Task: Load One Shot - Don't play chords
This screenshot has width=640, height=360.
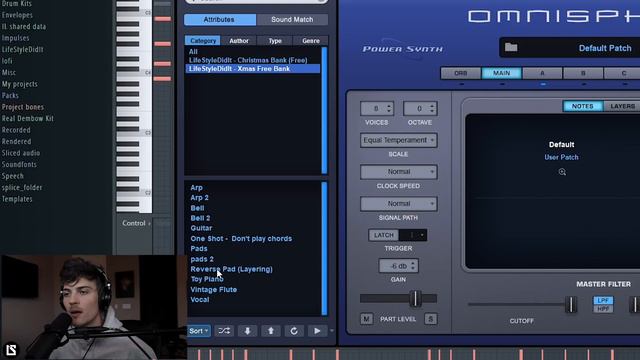Action: pos(241,238)
